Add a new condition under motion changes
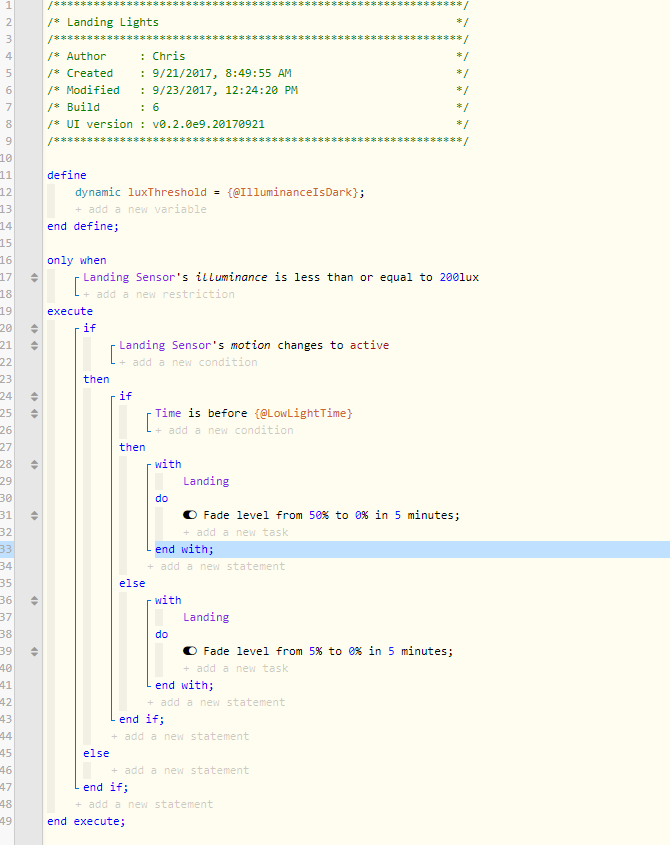The height and width of the screenshot is (845, 670). (x=188, y=362)
